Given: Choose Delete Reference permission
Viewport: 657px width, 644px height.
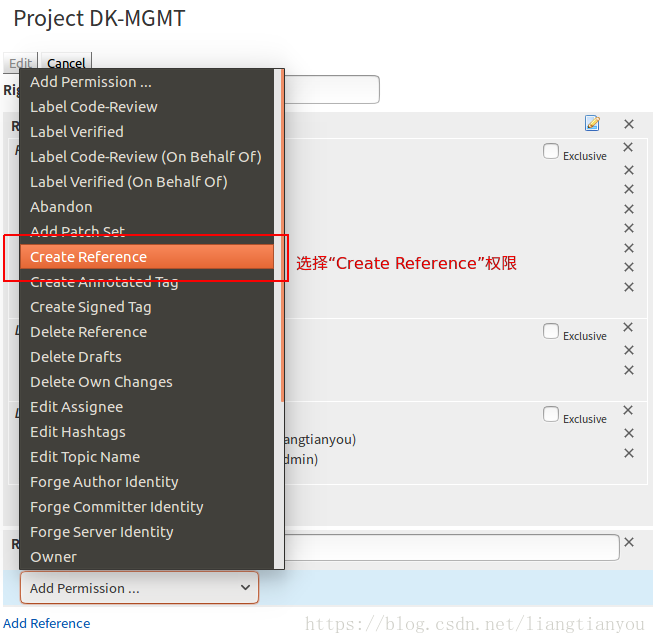Looking at the screenshot, I should pyautogui.click(x=147, y=332).
